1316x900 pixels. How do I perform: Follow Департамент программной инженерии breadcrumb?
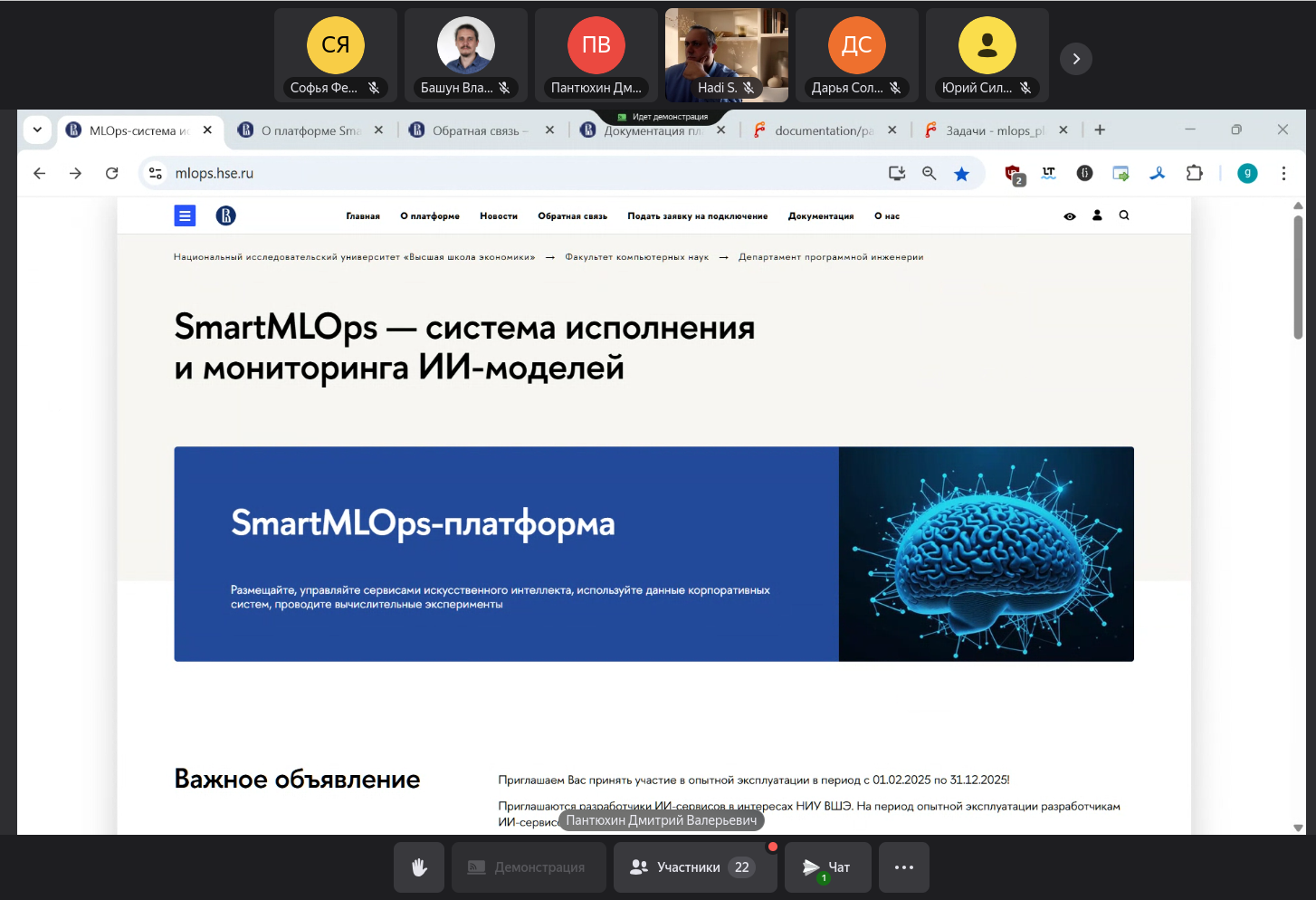[831, 257]
